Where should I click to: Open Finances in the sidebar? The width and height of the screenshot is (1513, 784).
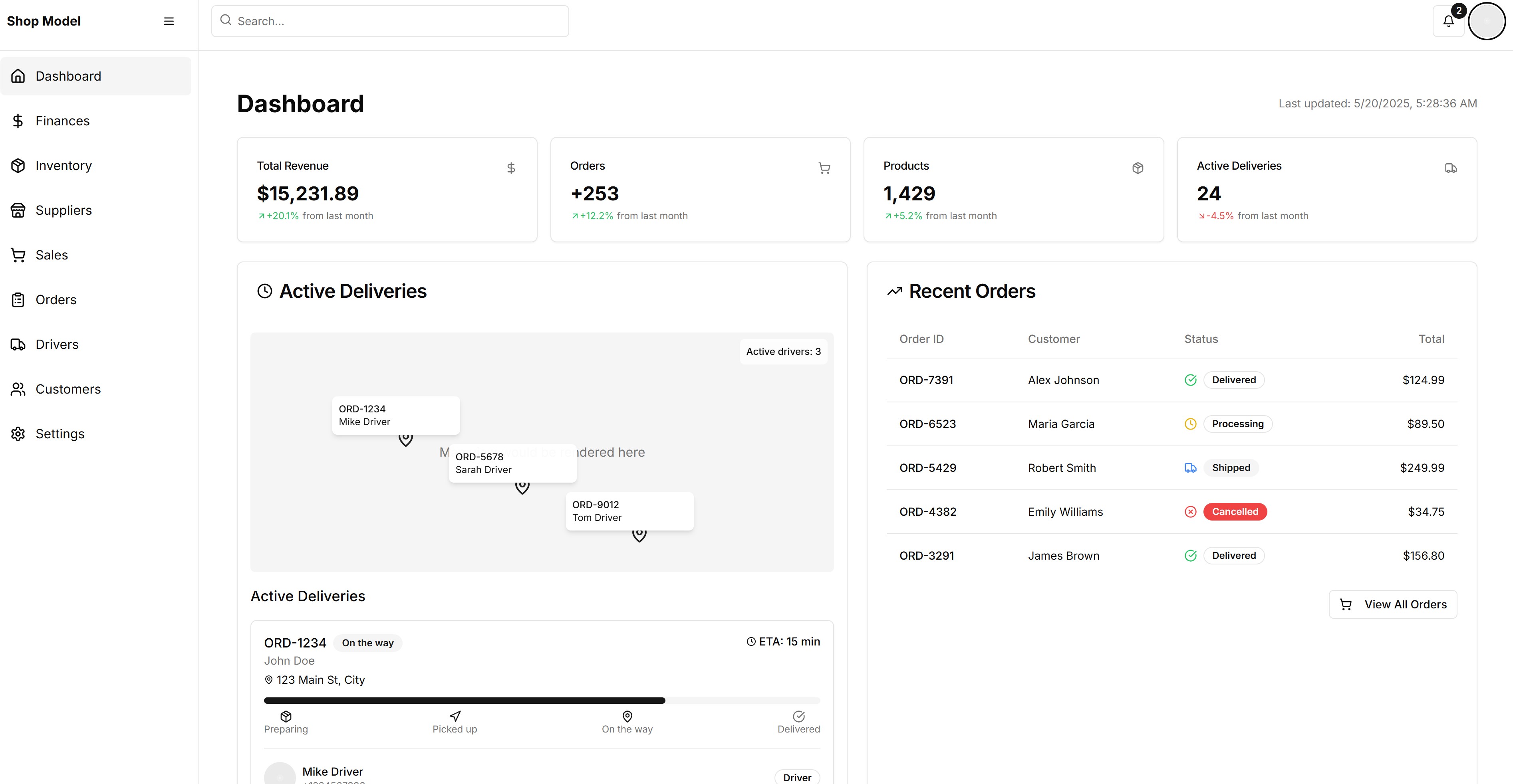click(x=62, y=121)
